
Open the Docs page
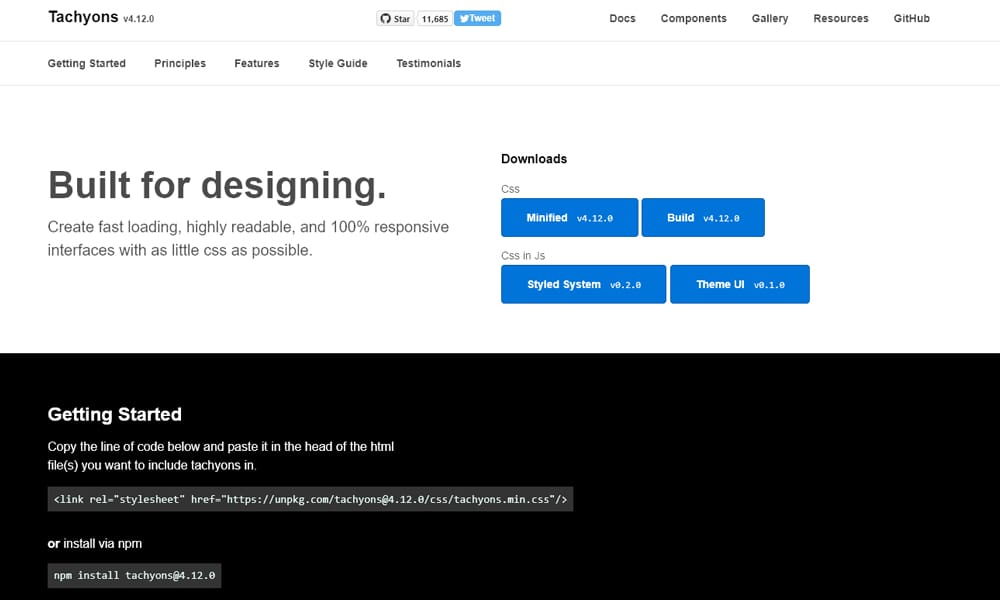click(622, 18)
